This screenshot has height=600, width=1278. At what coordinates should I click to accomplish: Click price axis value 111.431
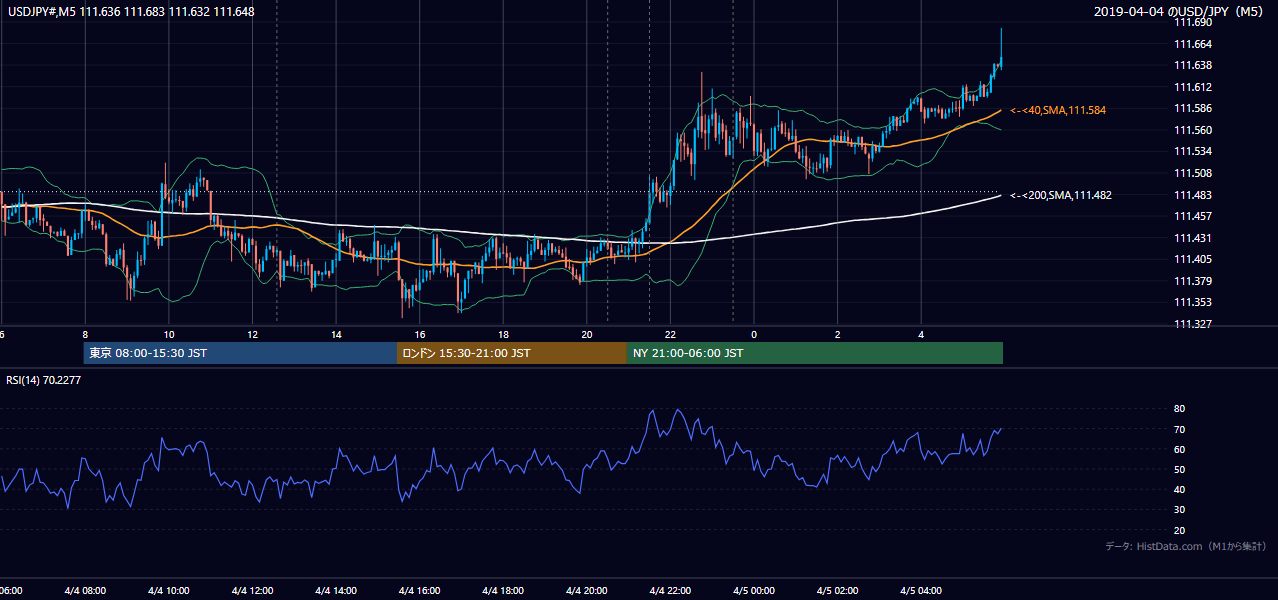[1192, 238]
